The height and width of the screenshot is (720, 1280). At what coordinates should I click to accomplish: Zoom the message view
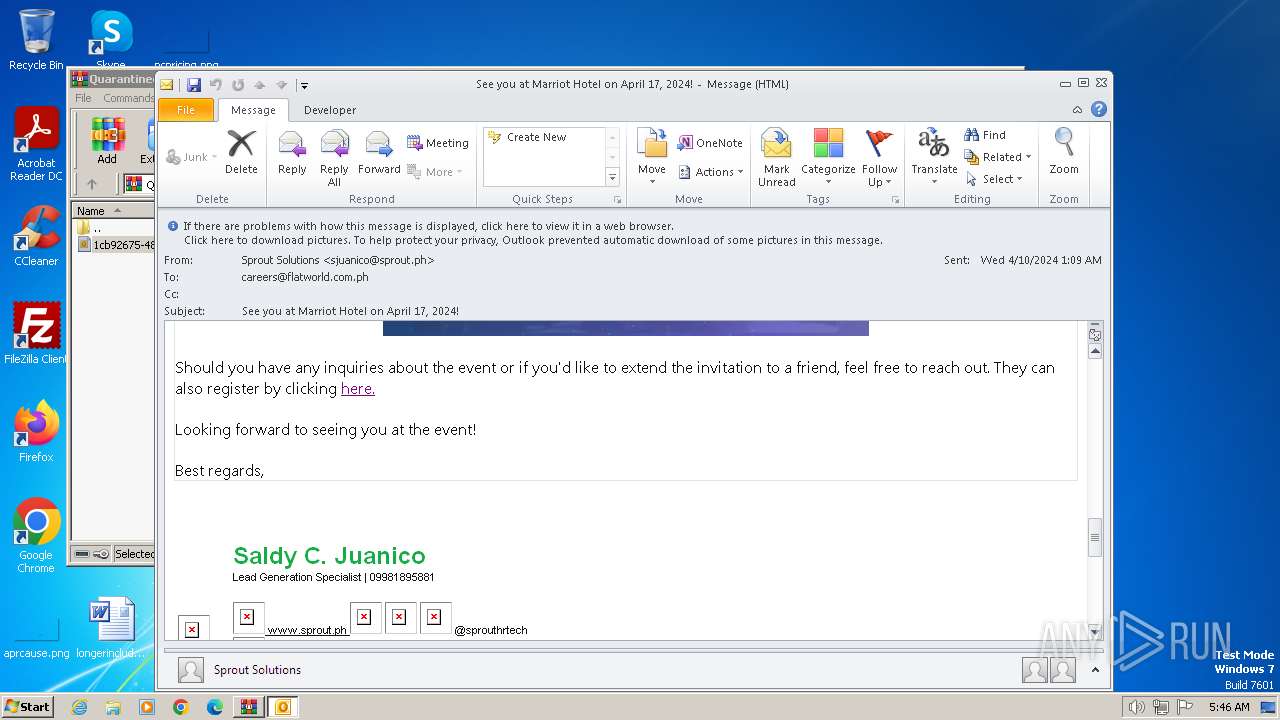(x=1064, y=153)
